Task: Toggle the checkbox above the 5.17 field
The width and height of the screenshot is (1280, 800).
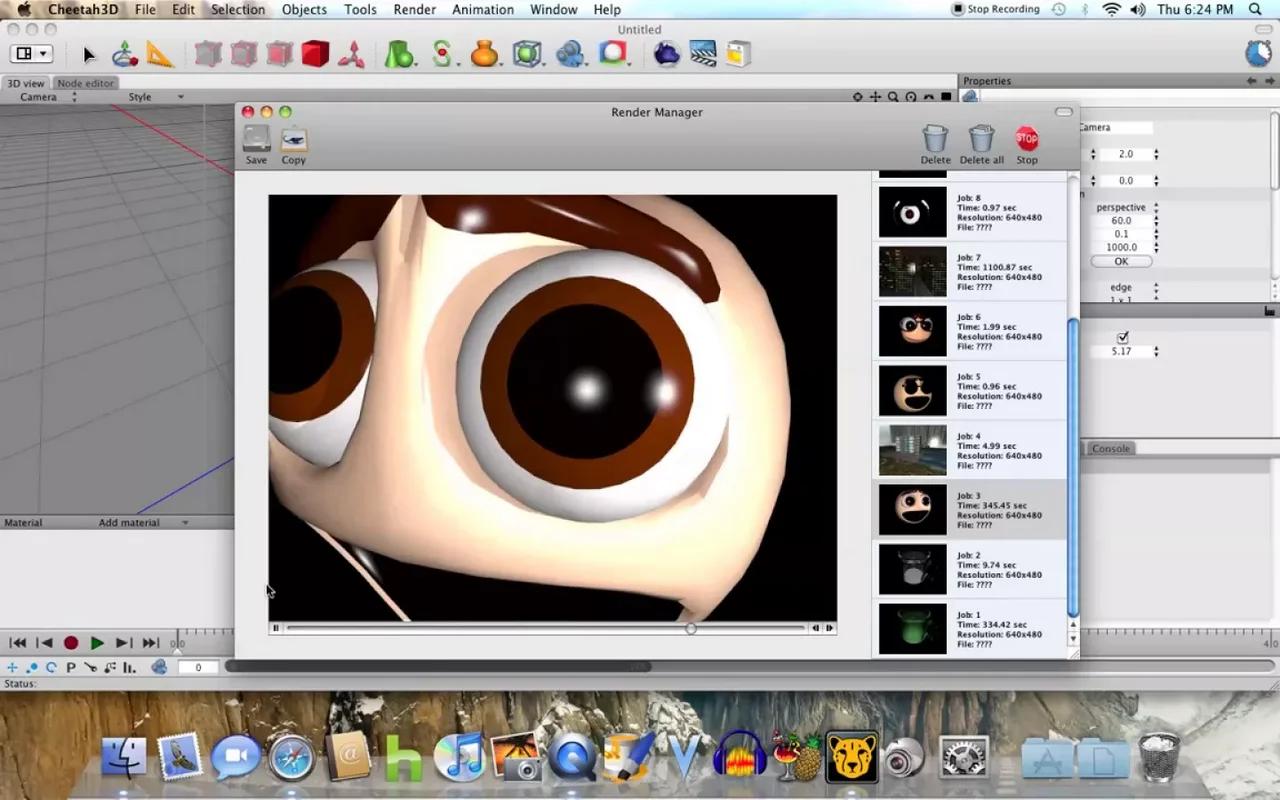Action: 1122,338
